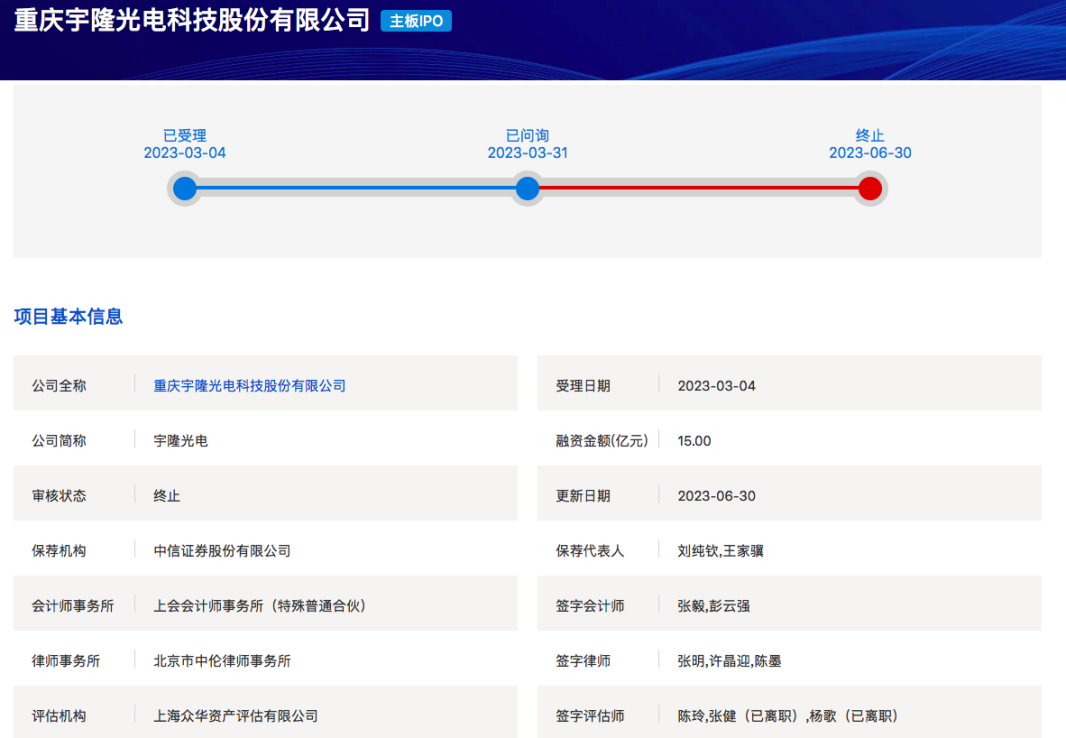Click the 主板IPO badge
This screenshot has height=738, width=1066.
click(x=416, y=21)
